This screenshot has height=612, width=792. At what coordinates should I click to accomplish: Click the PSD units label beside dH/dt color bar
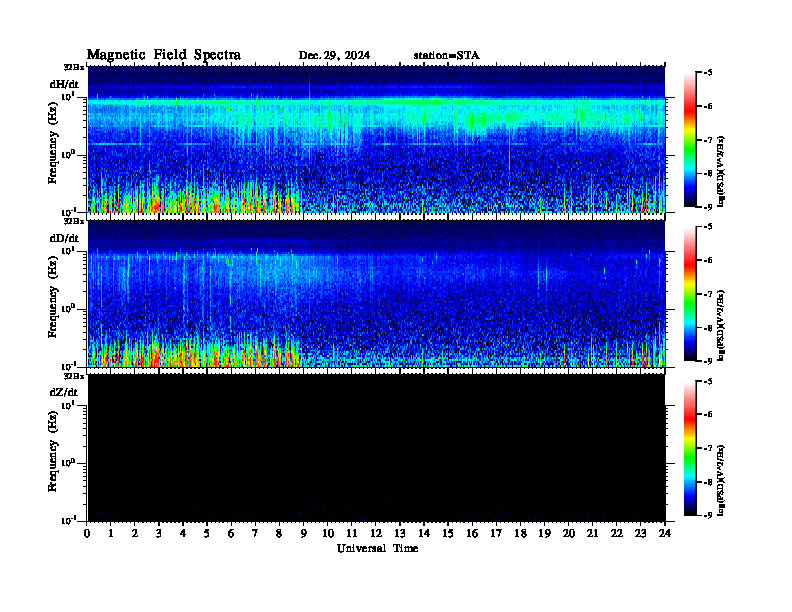click(x=722, y=171)
